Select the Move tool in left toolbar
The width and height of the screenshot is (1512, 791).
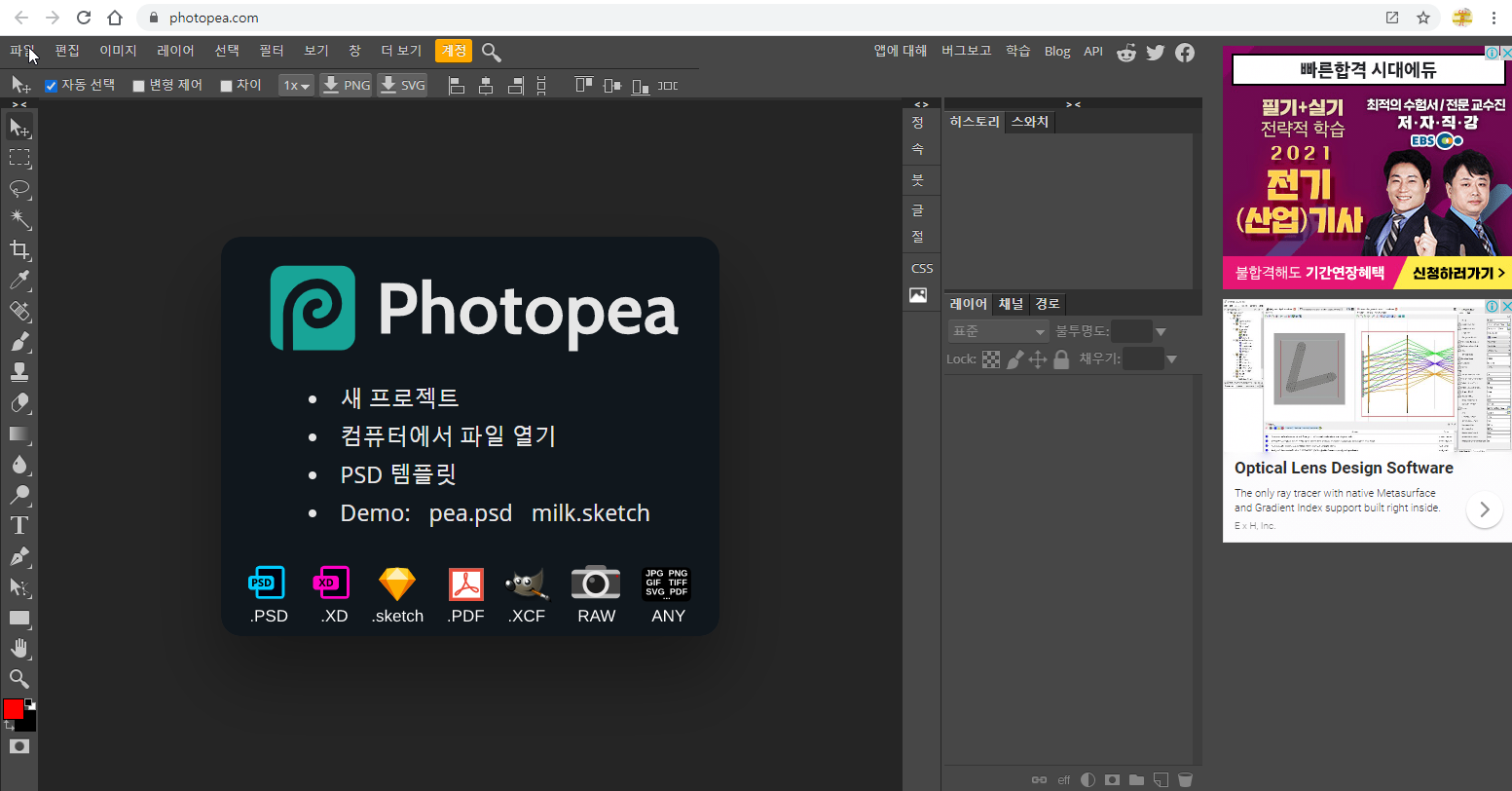[19, 128]
